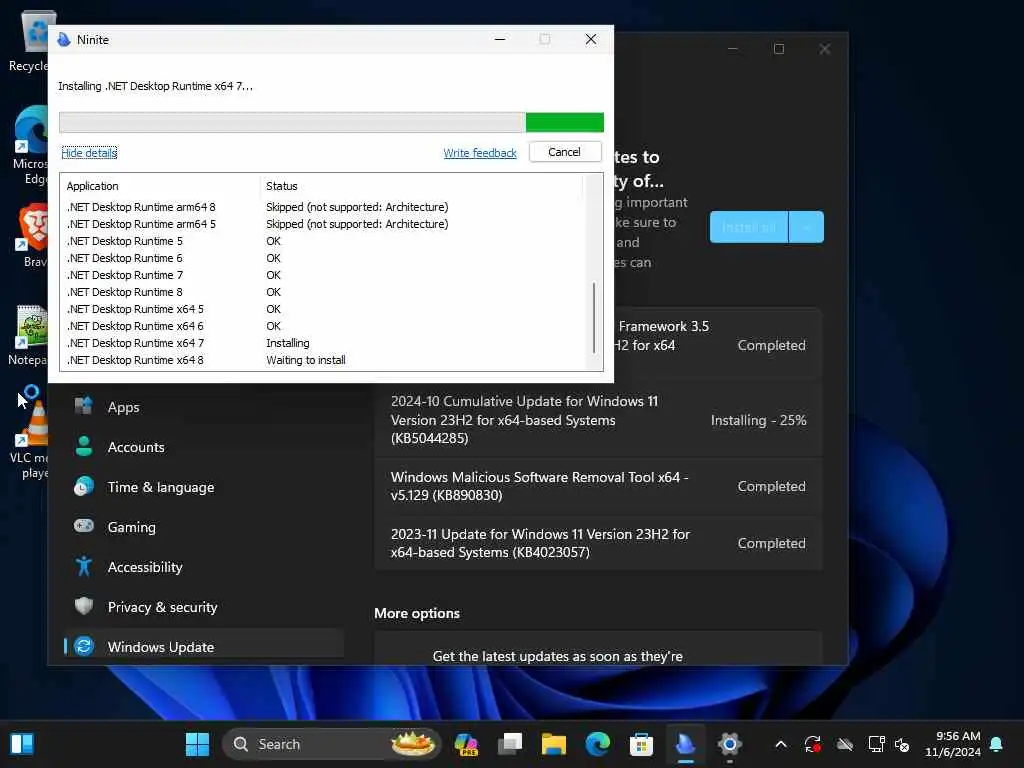The width and height of the screenshot is (1024, 768).
Task: Open the Write feedback link
Action: [x=479, y=153]
